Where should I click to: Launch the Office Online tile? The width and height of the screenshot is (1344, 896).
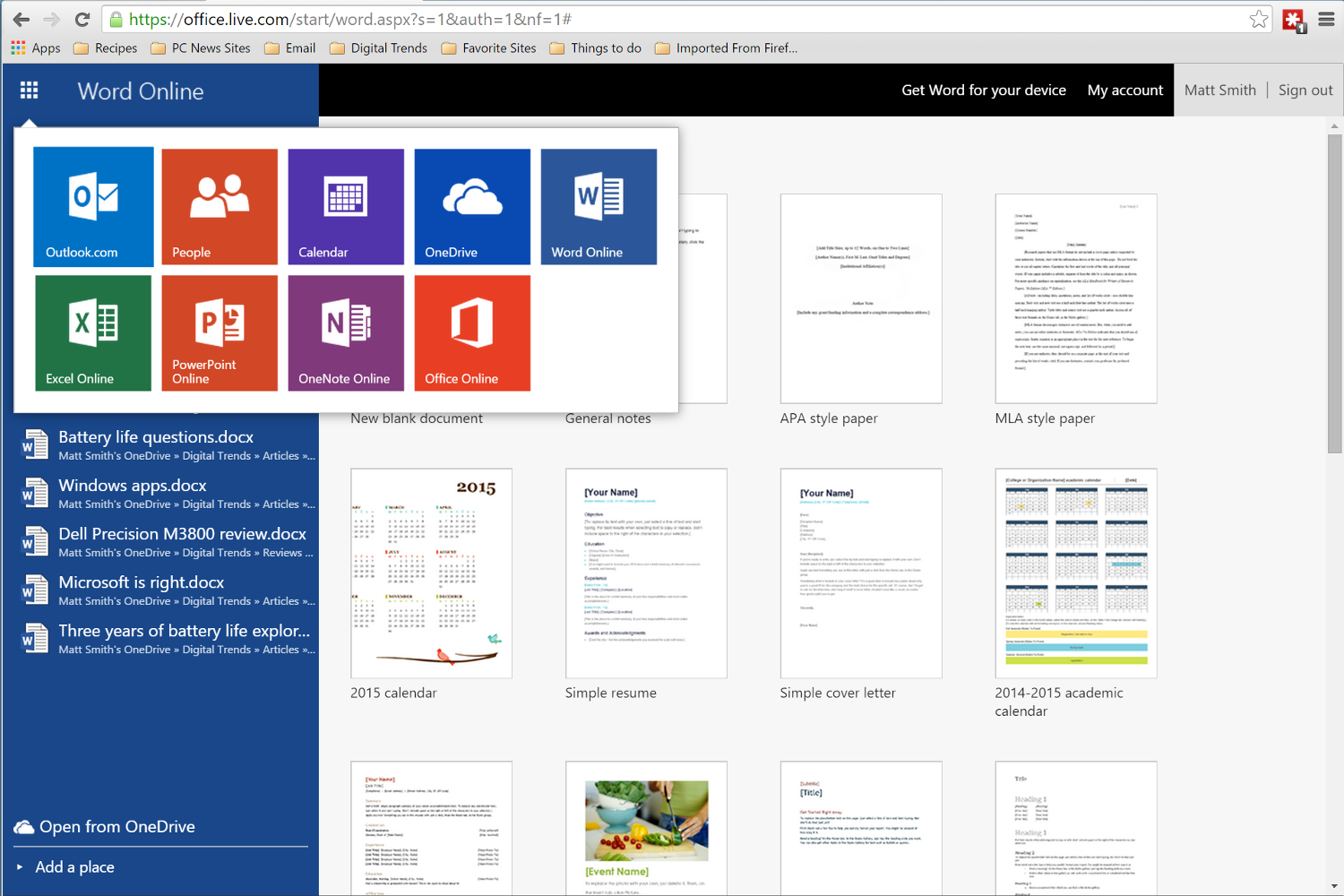[x=472, y=333]
